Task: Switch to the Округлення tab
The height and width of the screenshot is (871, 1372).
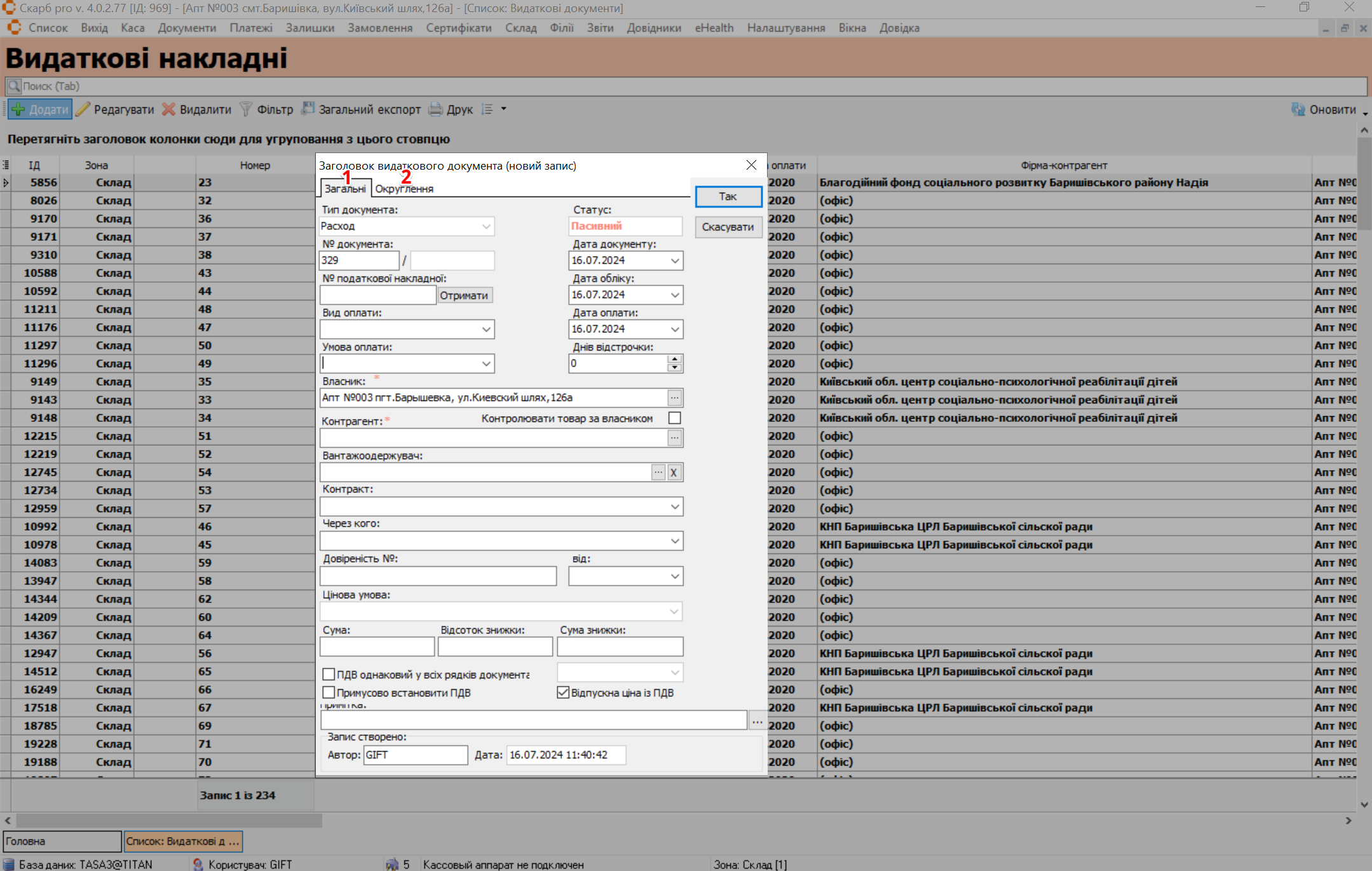Action: tap(404, 189)
